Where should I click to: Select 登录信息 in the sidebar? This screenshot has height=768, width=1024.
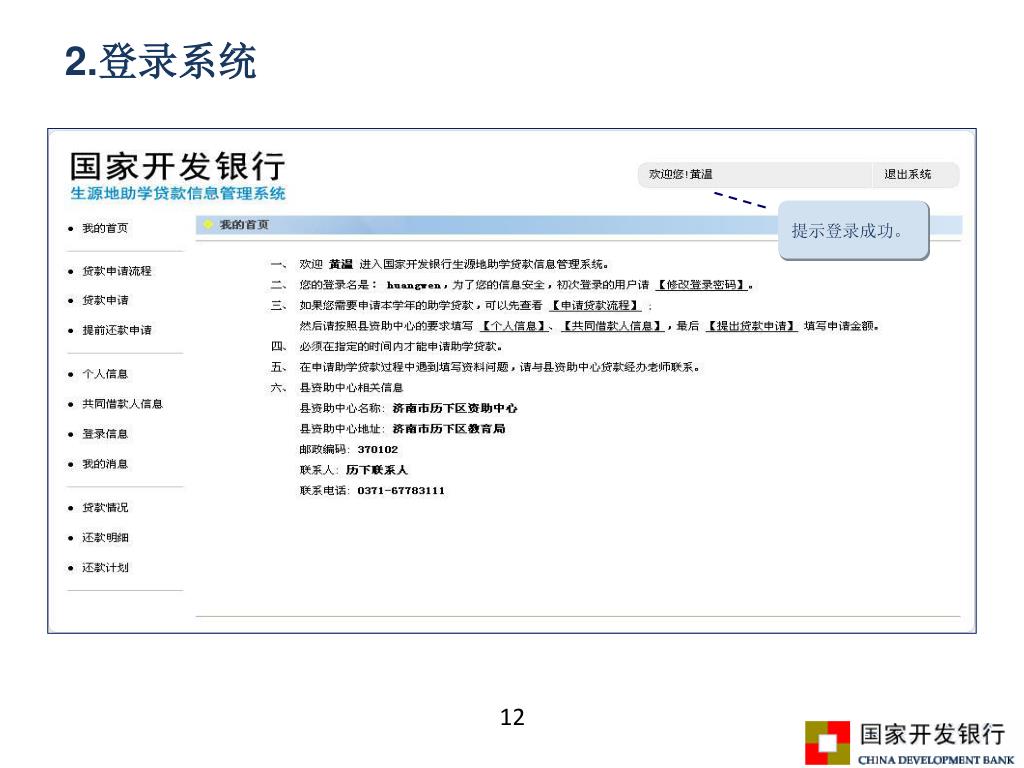(x=104, y=434)
